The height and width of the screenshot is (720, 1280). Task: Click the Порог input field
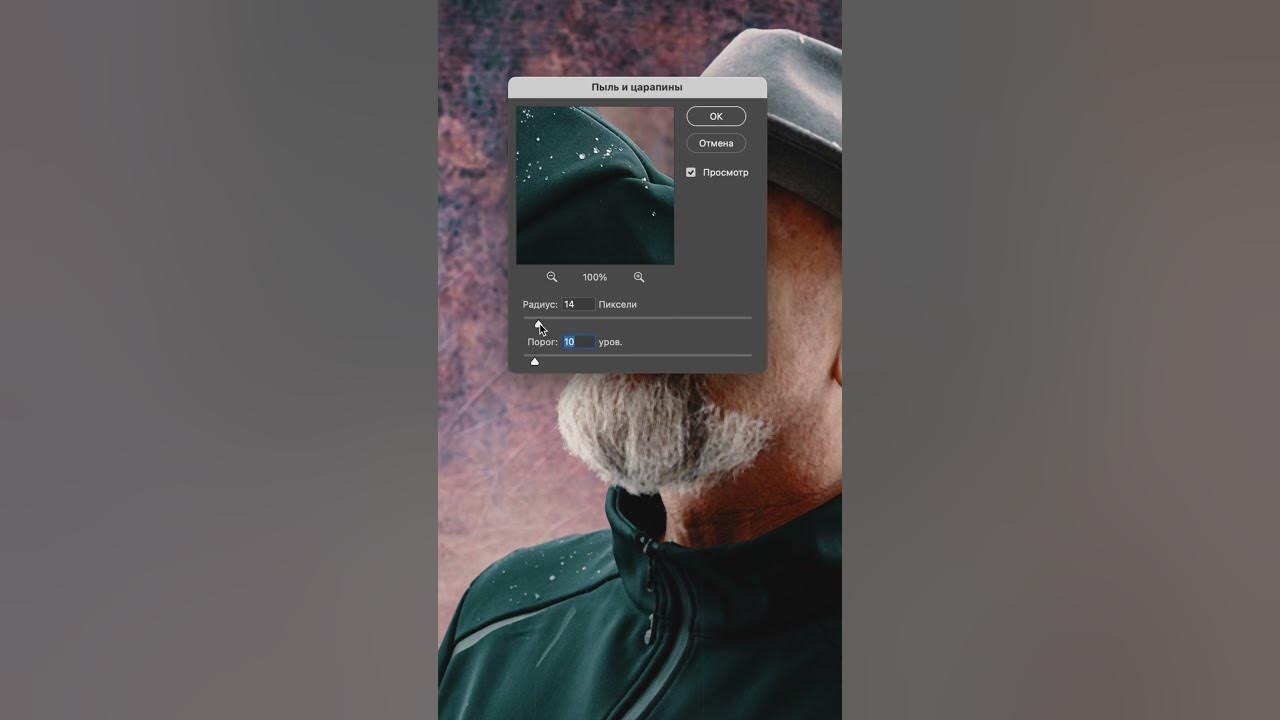pos(578,342)
